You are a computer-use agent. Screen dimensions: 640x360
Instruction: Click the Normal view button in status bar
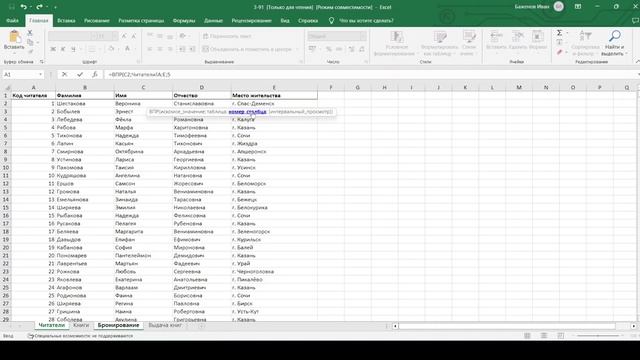click(527, 336)
